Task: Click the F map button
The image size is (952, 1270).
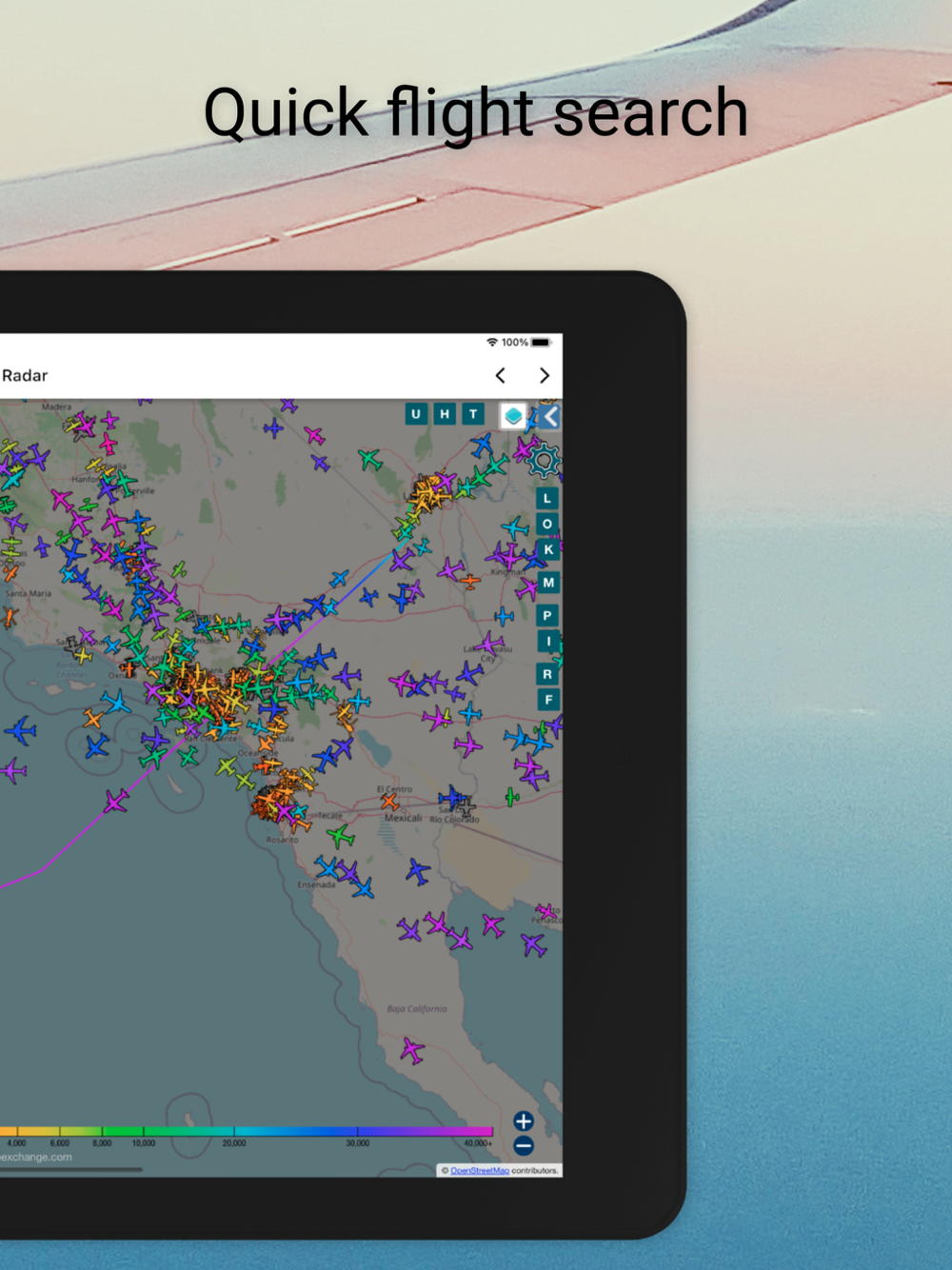Action: (x=548, y=700)
